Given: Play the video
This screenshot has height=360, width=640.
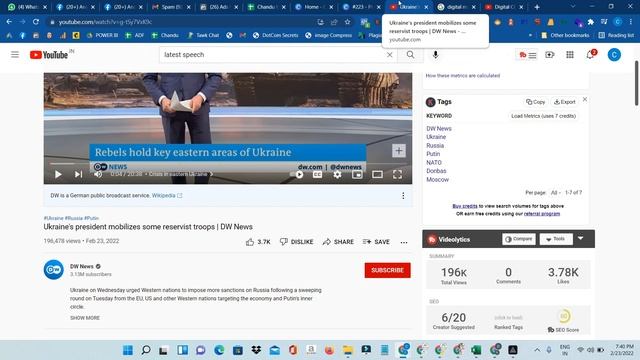Looking at the screenshot, I should [58, 174].
